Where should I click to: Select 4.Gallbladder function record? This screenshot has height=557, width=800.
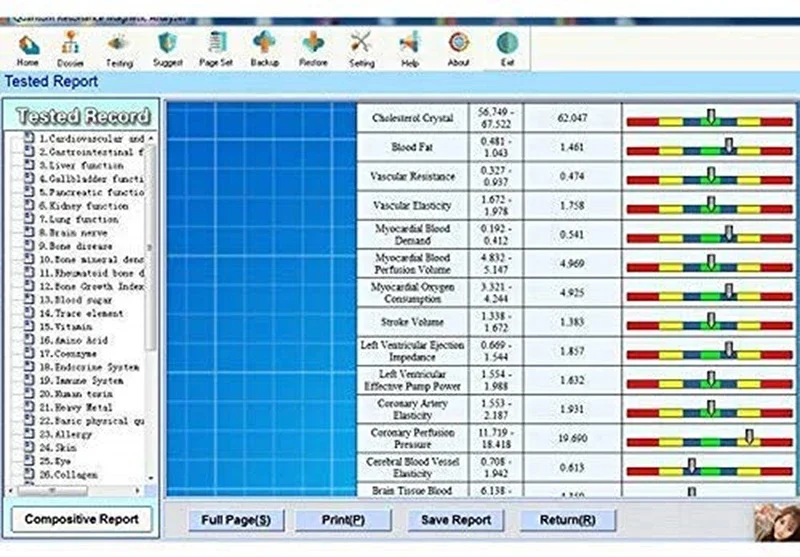(x=91, y=179)
